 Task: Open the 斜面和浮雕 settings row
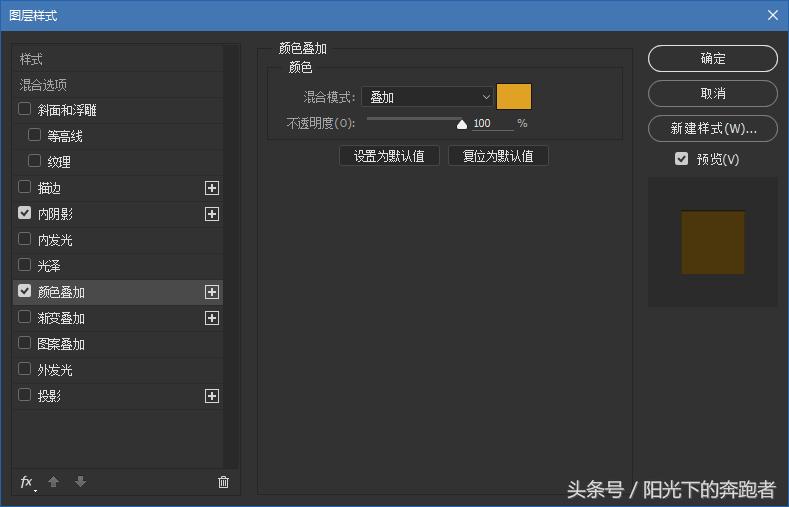118,110
